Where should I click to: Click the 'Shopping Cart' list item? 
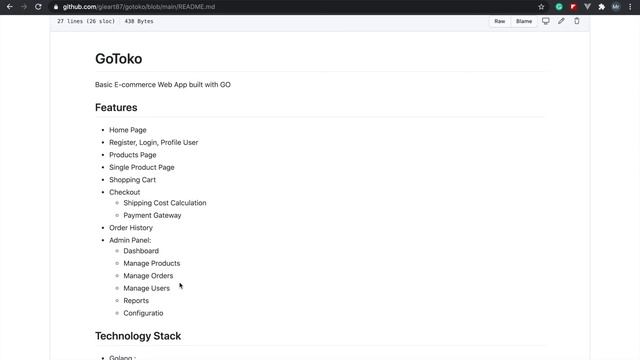[x=132, y=180]
